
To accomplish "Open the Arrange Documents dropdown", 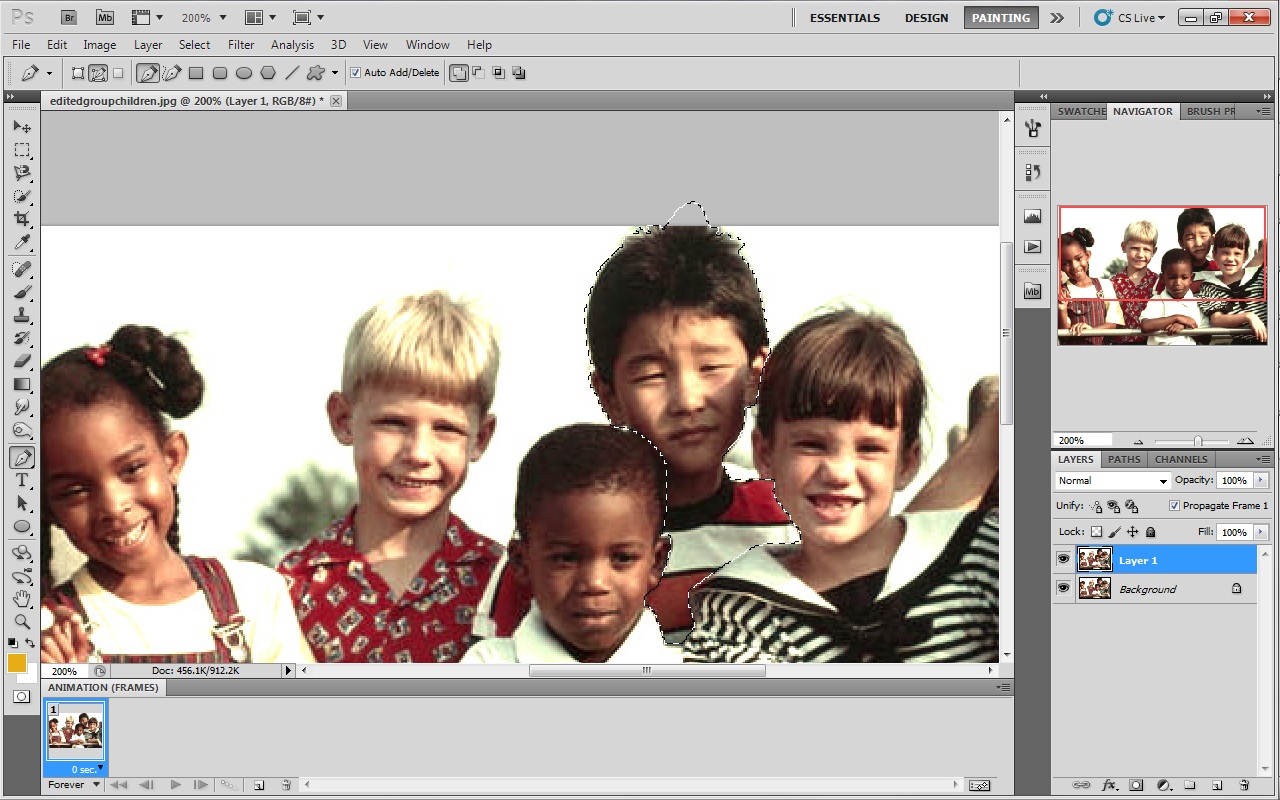I will point(260,18).
